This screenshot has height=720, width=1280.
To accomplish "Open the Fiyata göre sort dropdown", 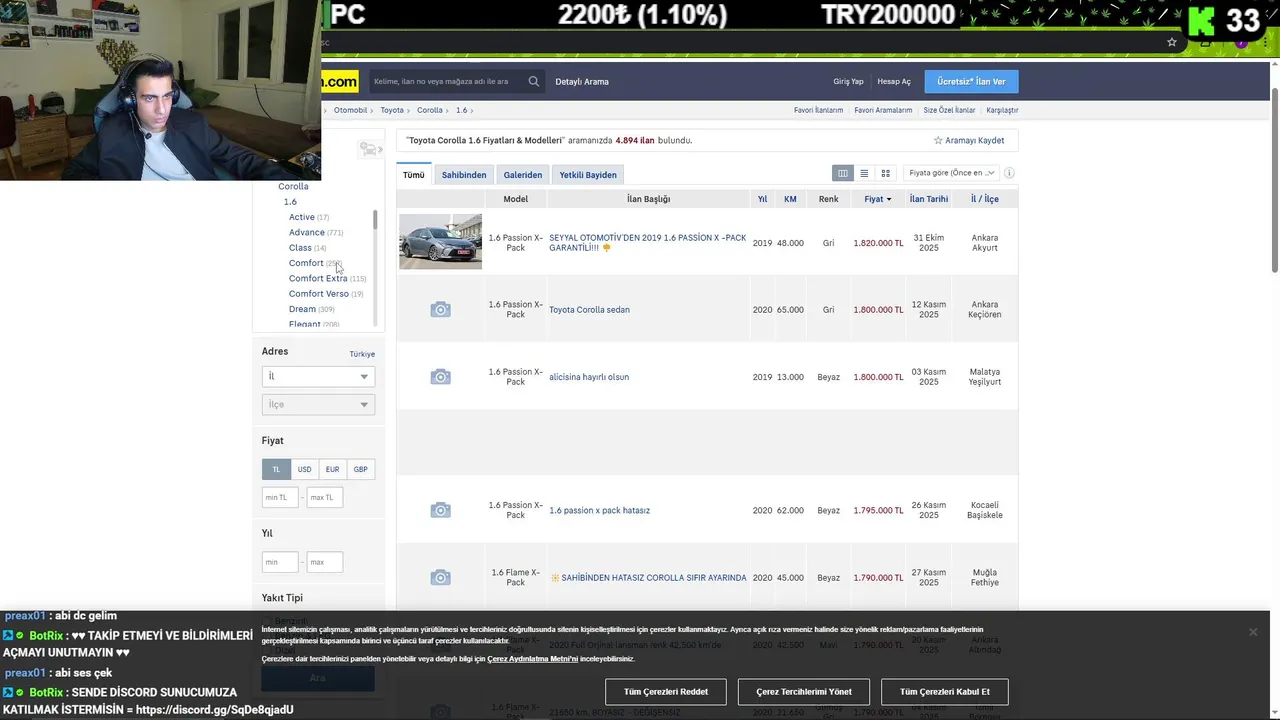I will click(950, 173).
